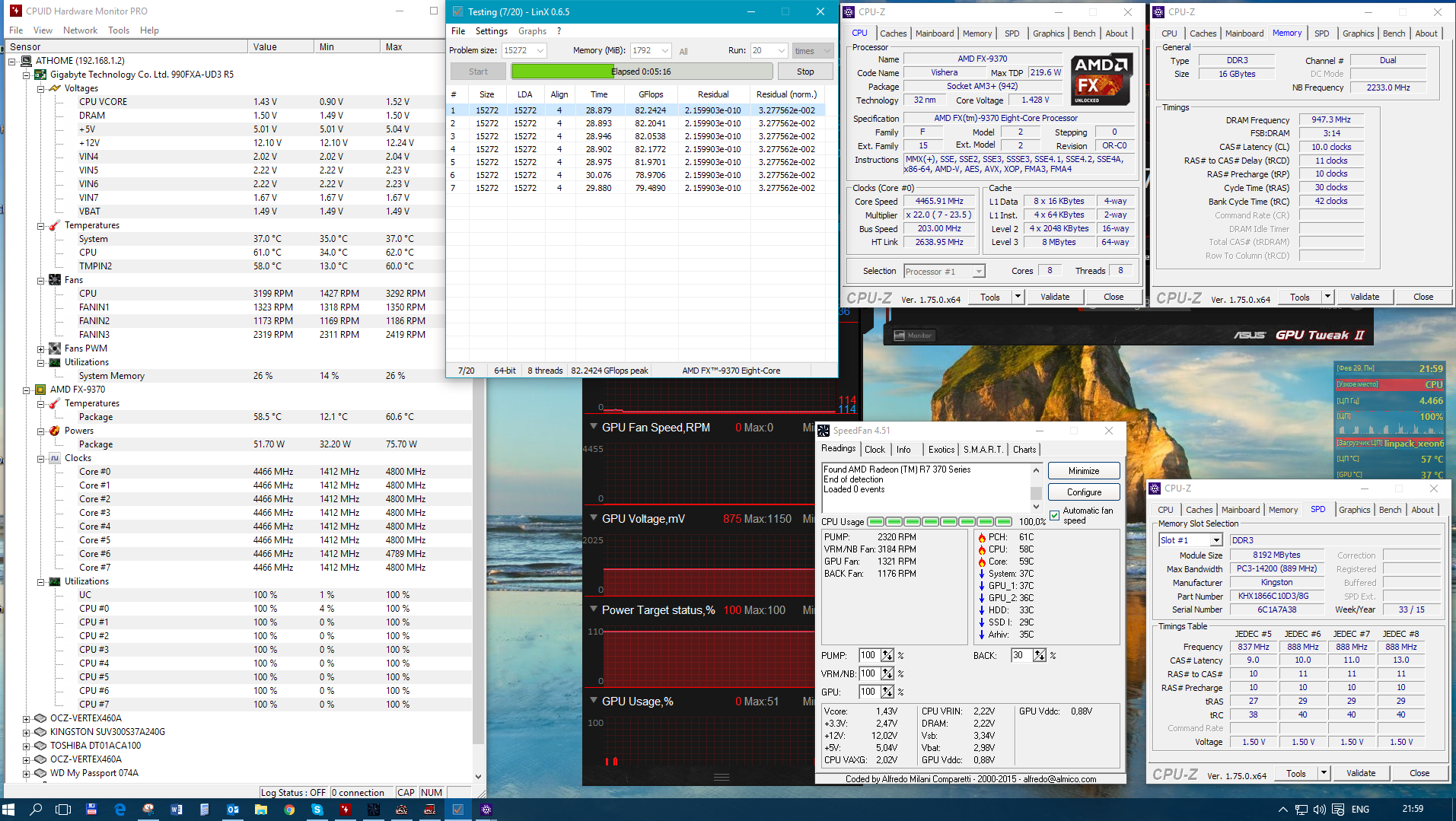Click the fan icon beside Fans
Viewport: 1456px width, 821px height.
point(55,280)
